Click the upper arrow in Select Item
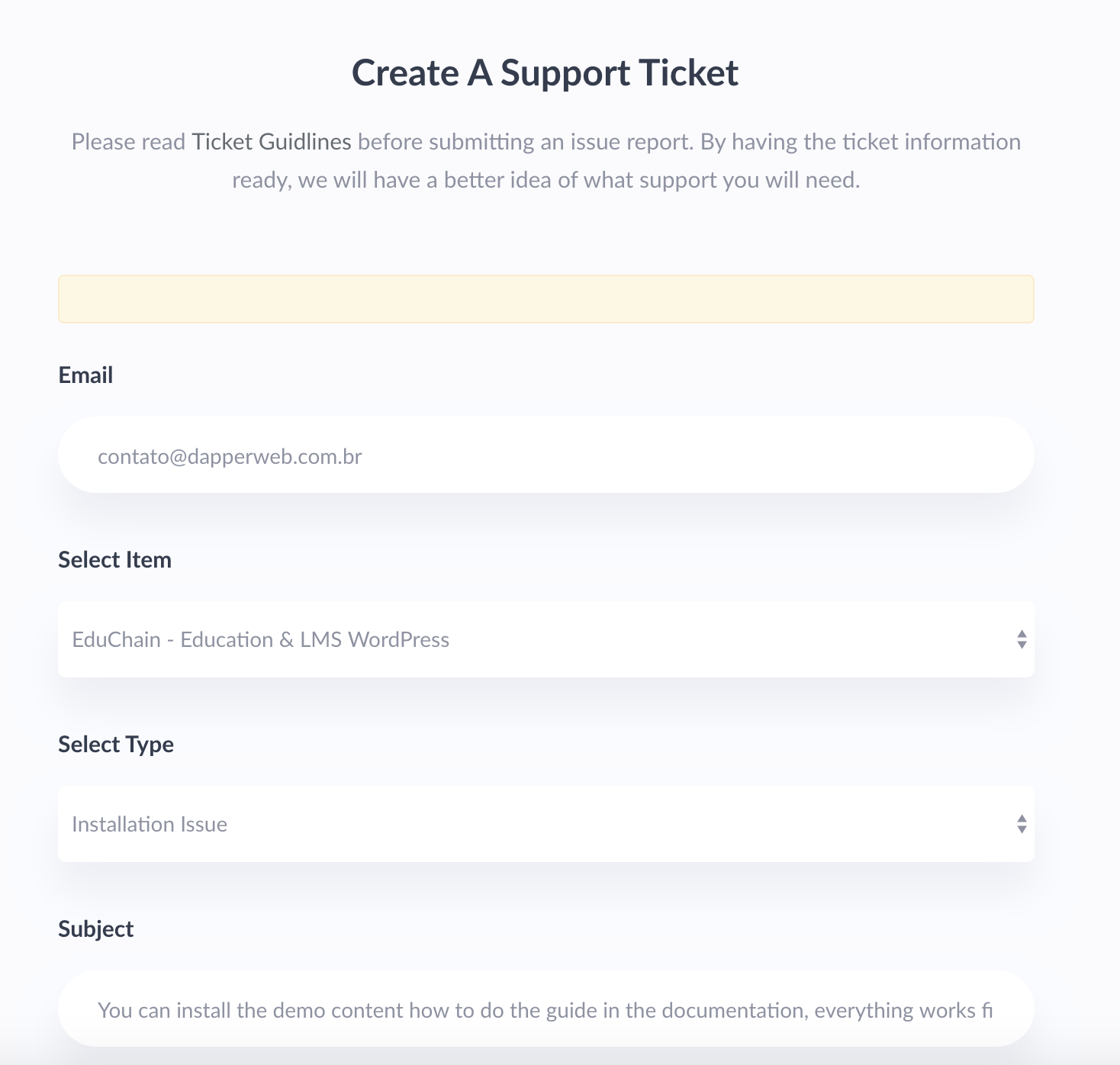Image resolution: width=1120 pixels, height=1065 pixels. [1022, 633]
